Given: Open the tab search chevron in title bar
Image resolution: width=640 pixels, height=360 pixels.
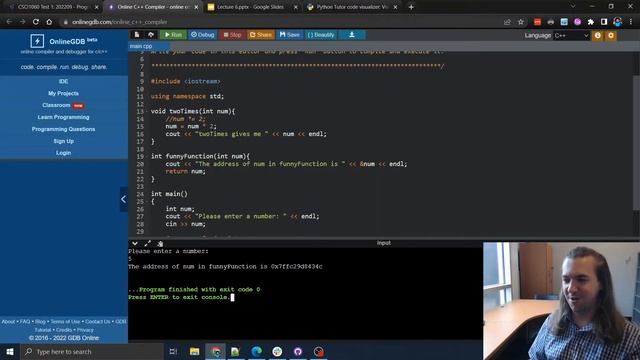Looking at the screenshot, I should tap(573, 7).
